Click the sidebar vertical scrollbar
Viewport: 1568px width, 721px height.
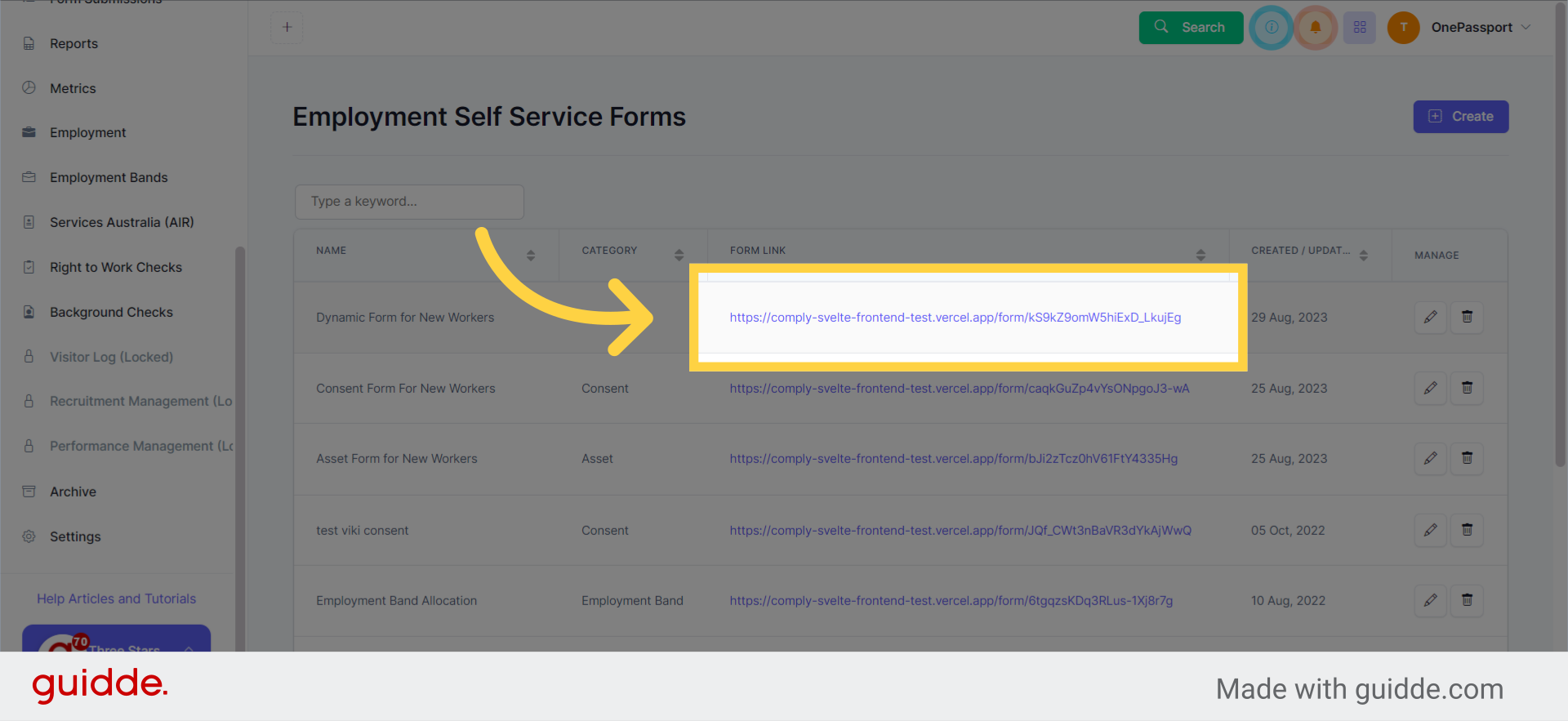[240, 449]
